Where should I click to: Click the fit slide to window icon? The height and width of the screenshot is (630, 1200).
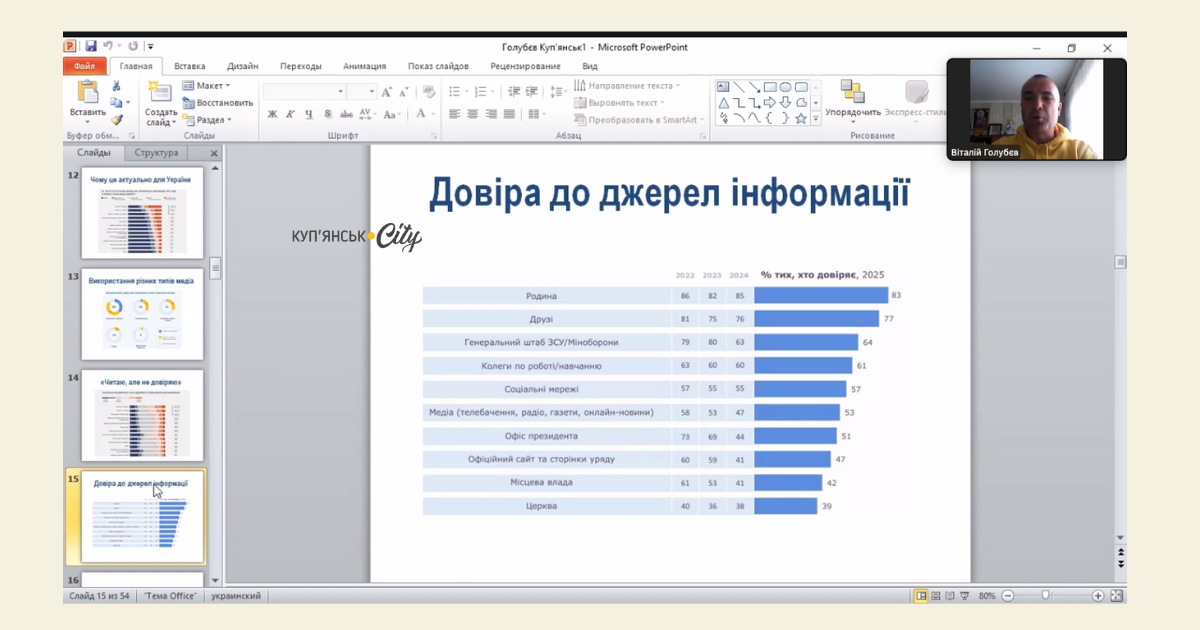pyautogui.click(x=1117, y=596)
